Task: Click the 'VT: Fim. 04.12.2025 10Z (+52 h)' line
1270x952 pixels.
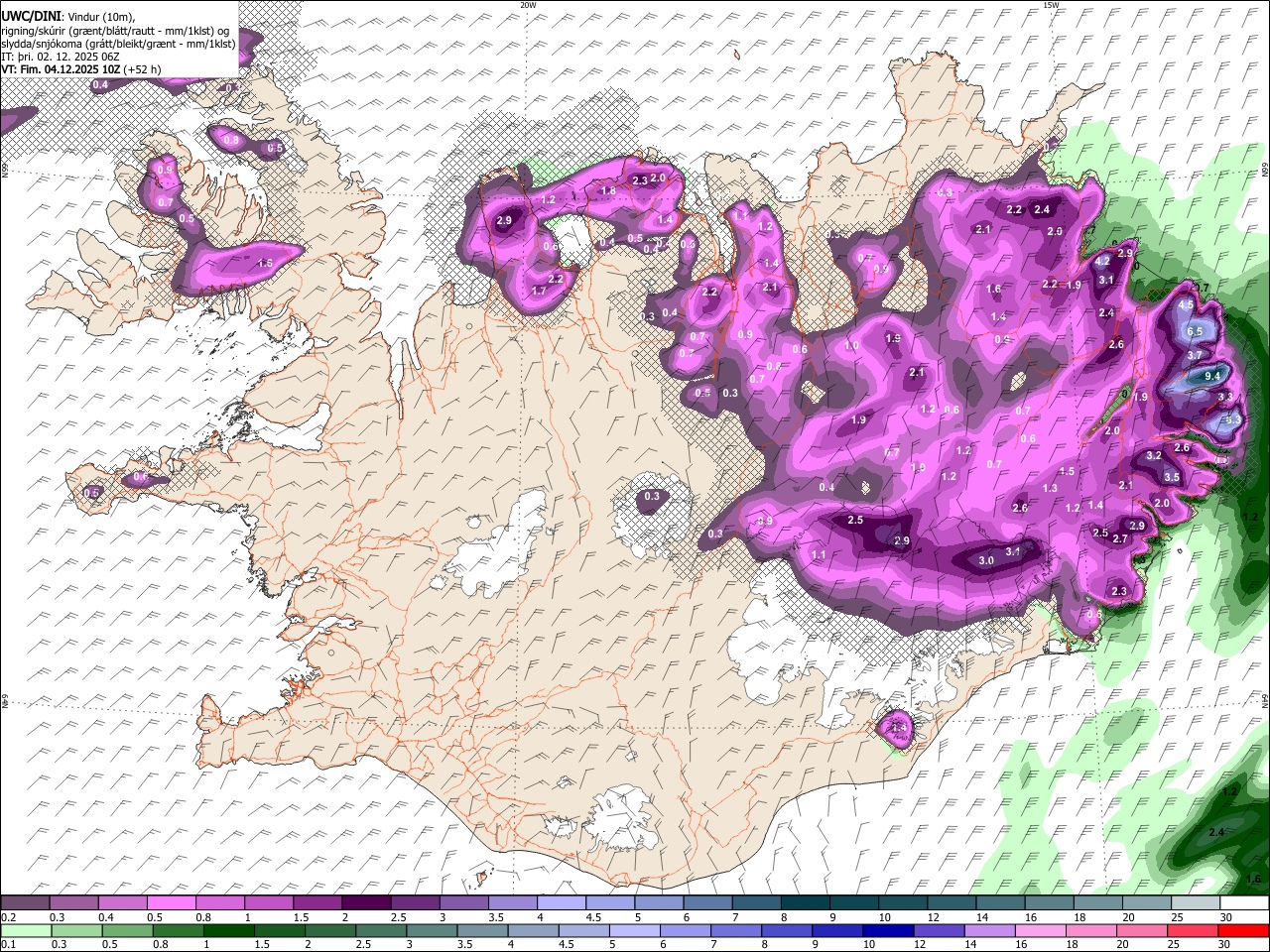Action: (x=81, y=69)
